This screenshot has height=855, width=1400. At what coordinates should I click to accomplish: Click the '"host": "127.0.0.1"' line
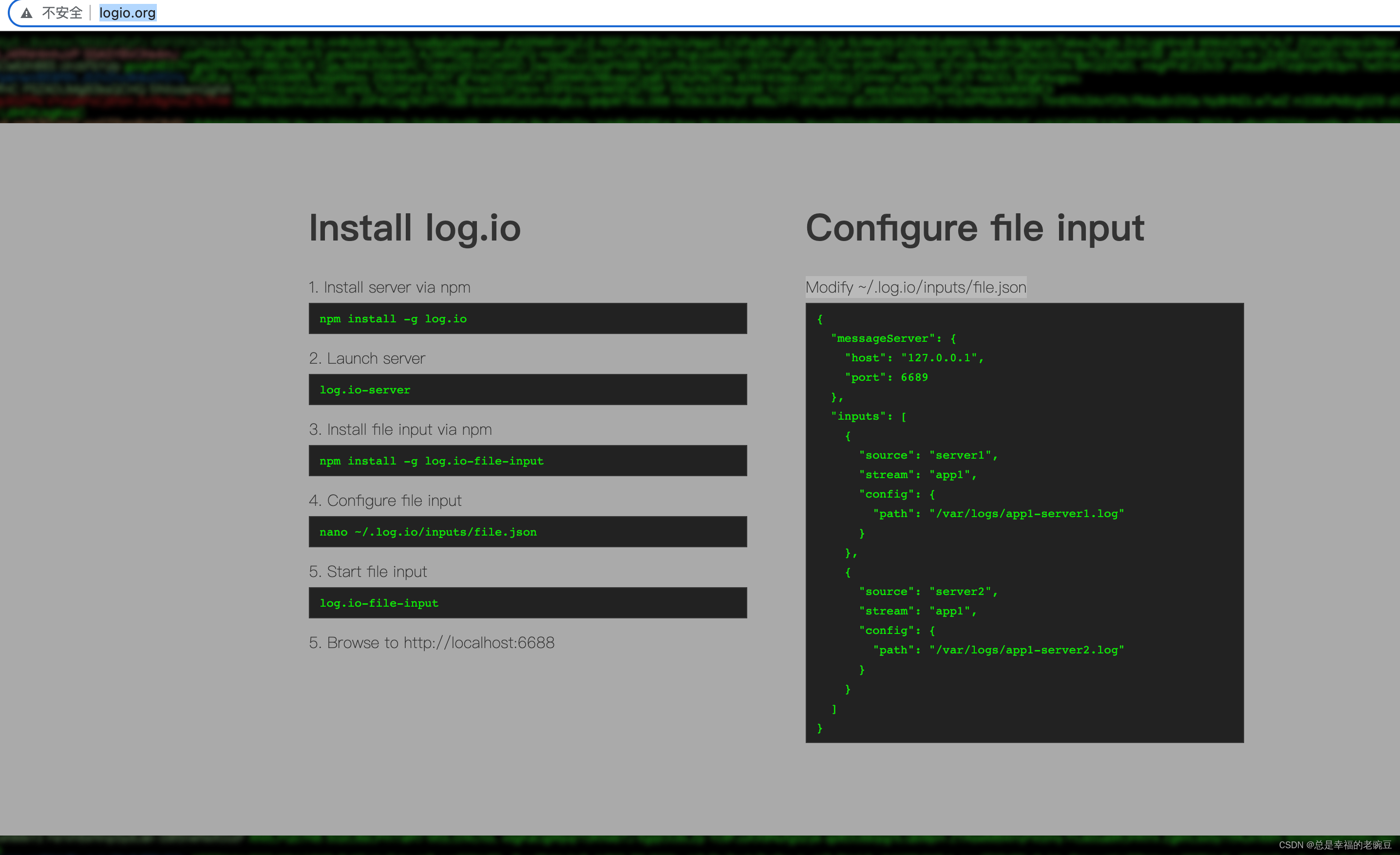point(914,358)
